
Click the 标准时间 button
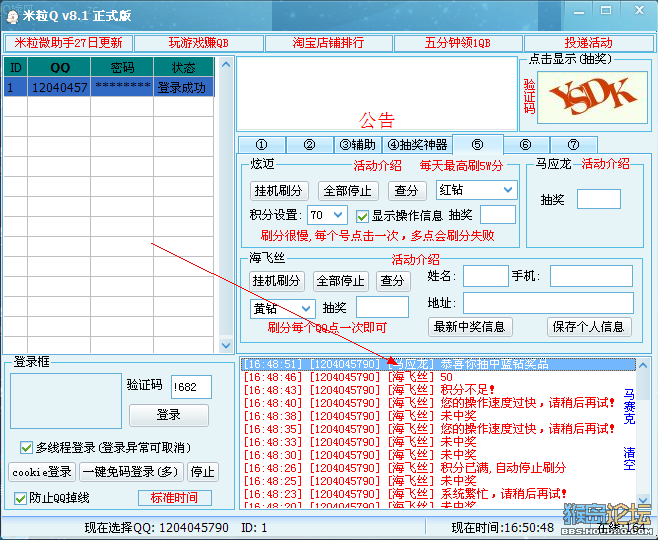[x=175, y=498]
